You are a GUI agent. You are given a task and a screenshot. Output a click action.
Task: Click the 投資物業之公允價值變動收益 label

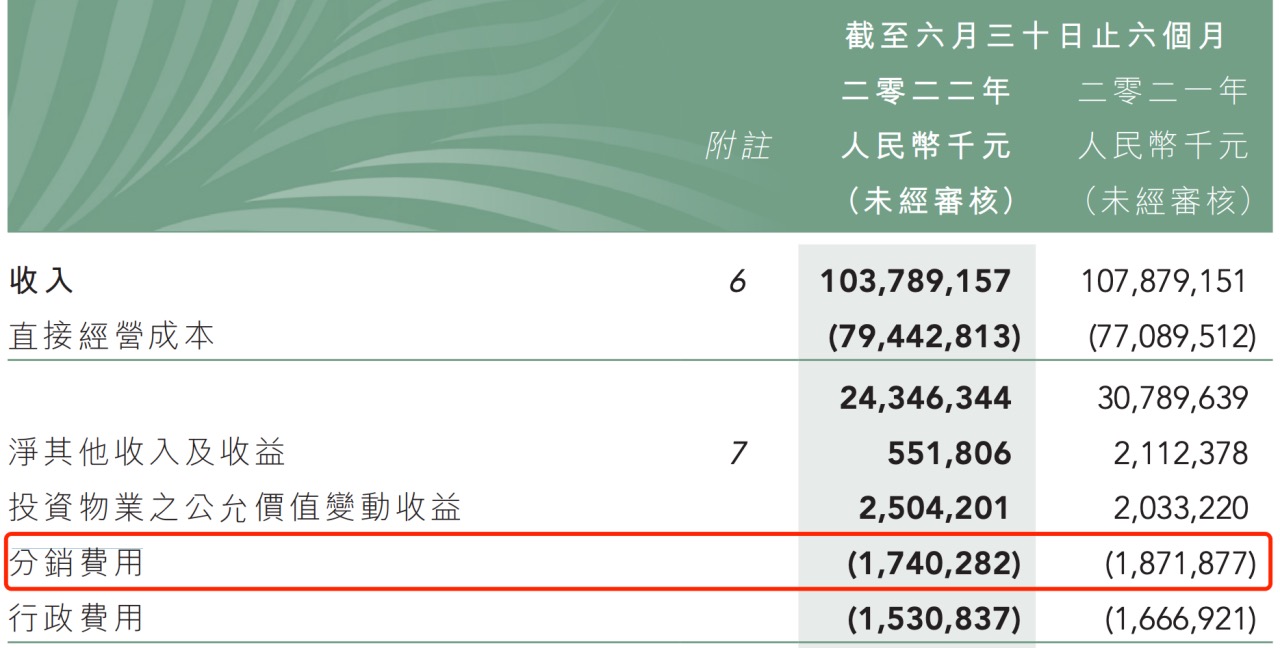235,508
